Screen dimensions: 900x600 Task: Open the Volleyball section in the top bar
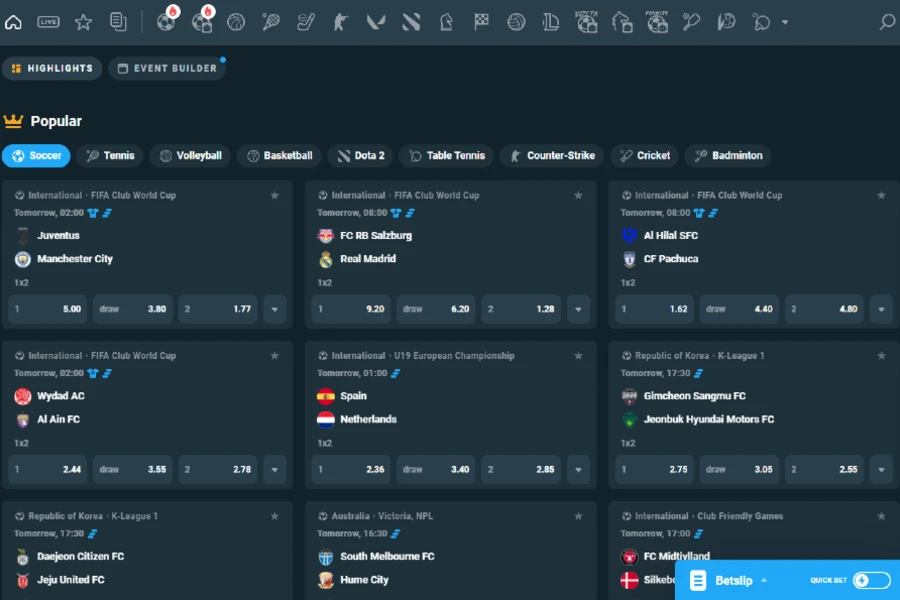click(x=516, y=22)
